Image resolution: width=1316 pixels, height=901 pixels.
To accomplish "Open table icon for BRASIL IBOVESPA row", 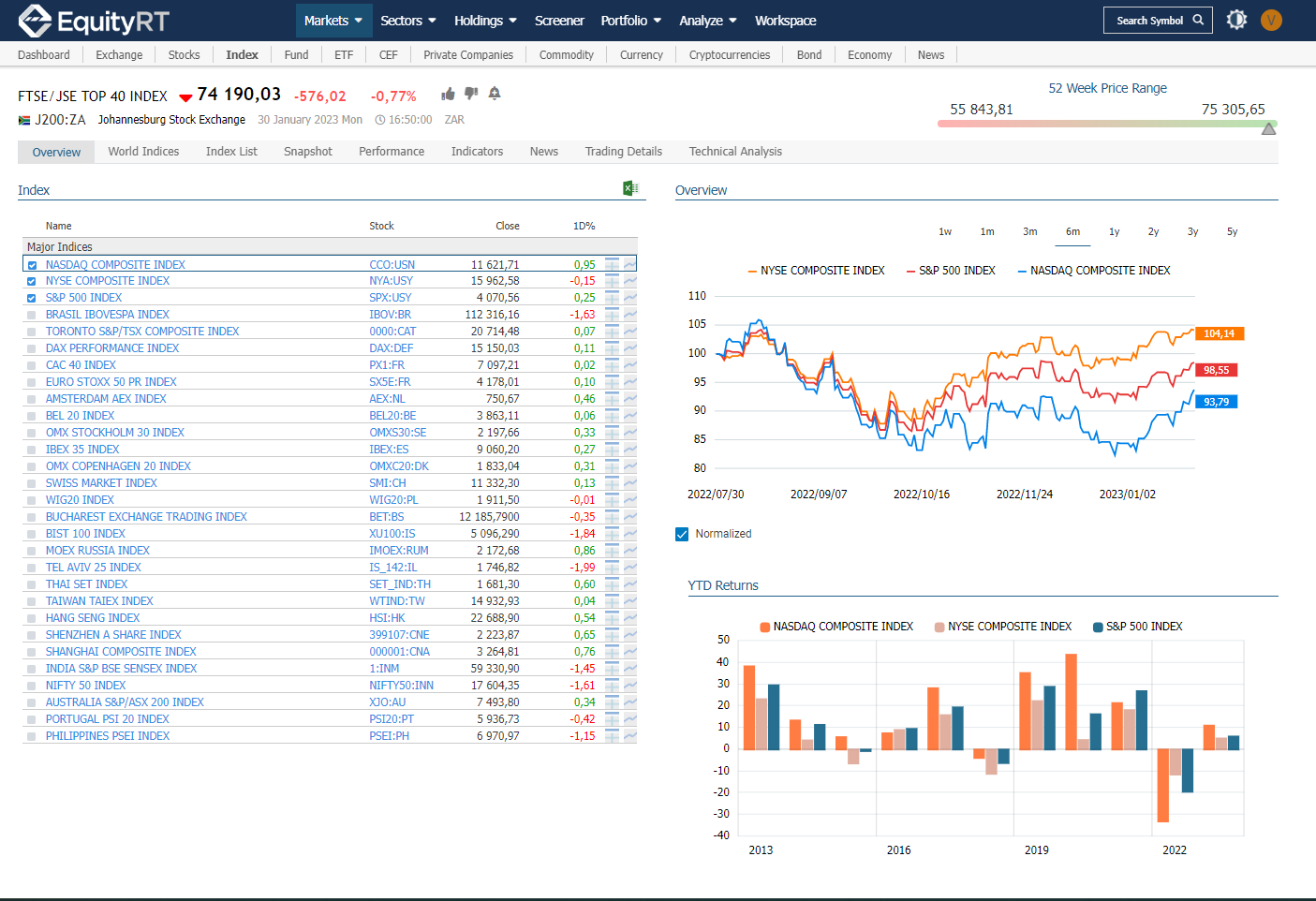I will (x=613, y=315).
